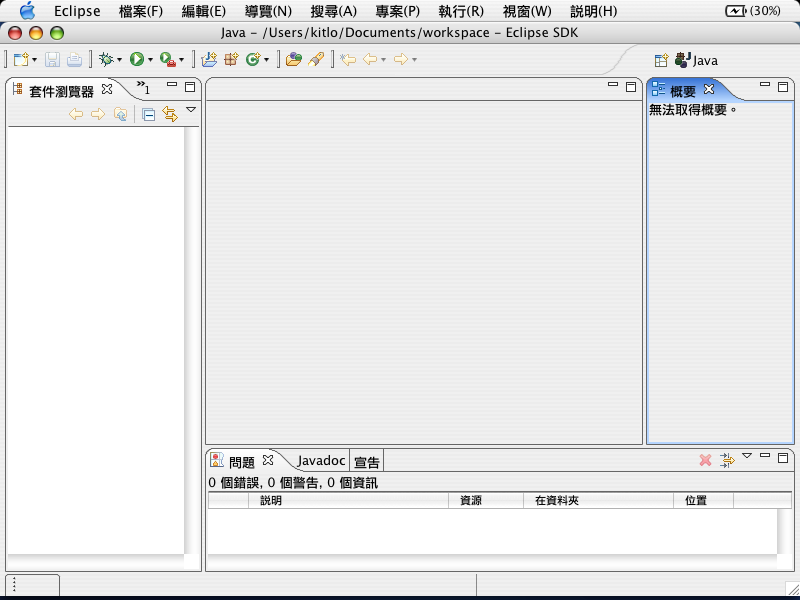Screen dimensions: 800x600
Task: Click the Up folder icon in 套件瀏覽器
Action: (120, 114)
